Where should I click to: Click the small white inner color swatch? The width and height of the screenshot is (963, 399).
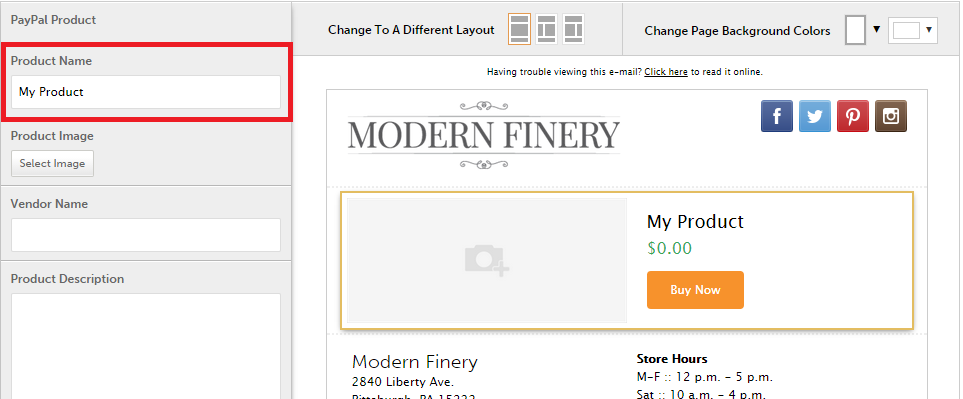pyautogui.click(x=906, y=30)
